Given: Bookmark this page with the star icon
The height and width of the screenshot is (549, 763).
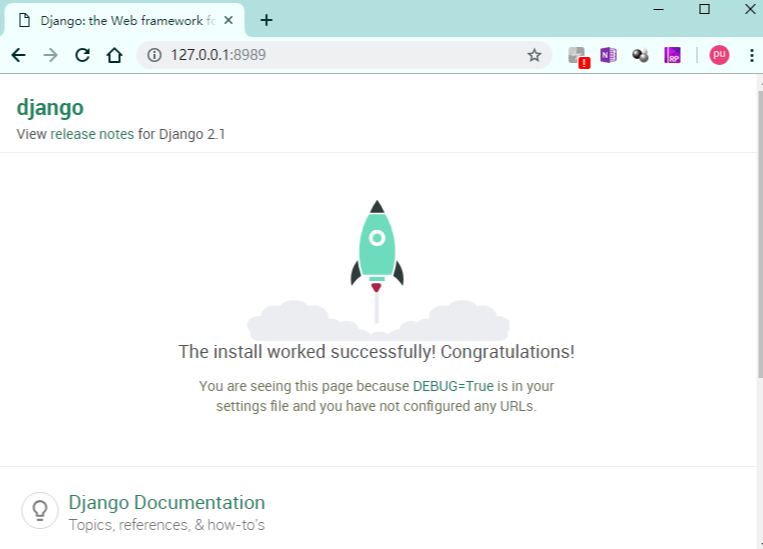Looking at the screenshot, I should [x=534, y=55].
